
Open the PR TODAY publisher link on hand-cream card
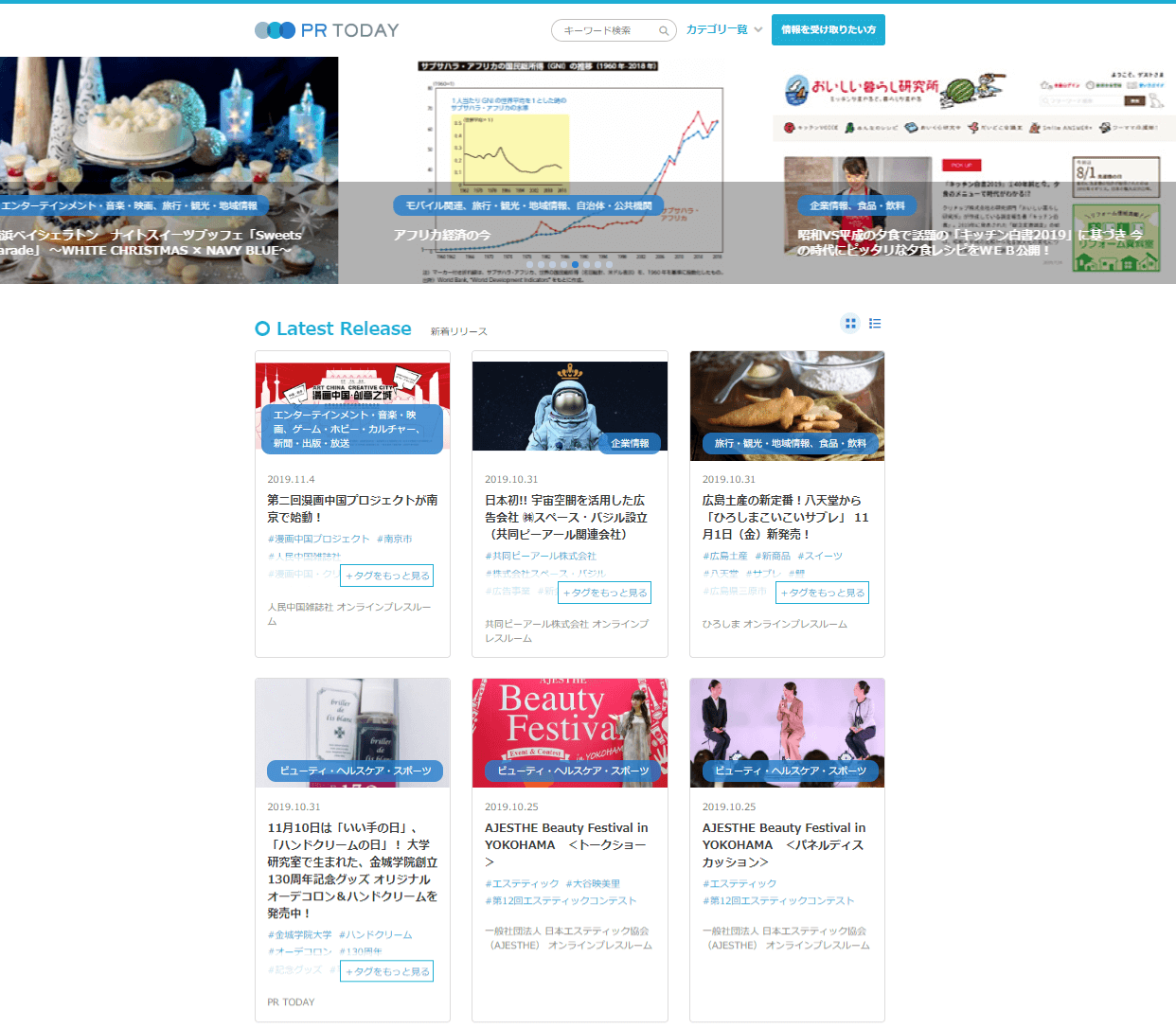pyautogui.click(x=291, y=1001)
